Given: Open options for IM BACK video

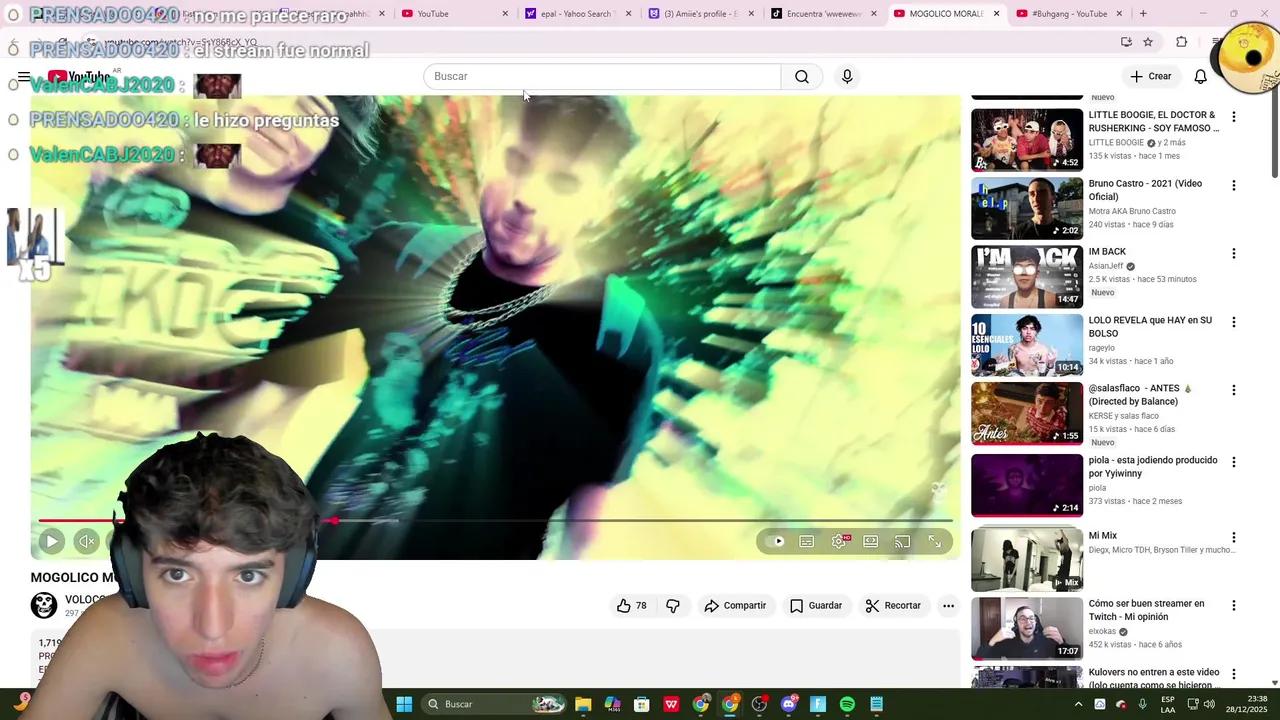Looking at the screenshot, I should (x=1233, y=254).
